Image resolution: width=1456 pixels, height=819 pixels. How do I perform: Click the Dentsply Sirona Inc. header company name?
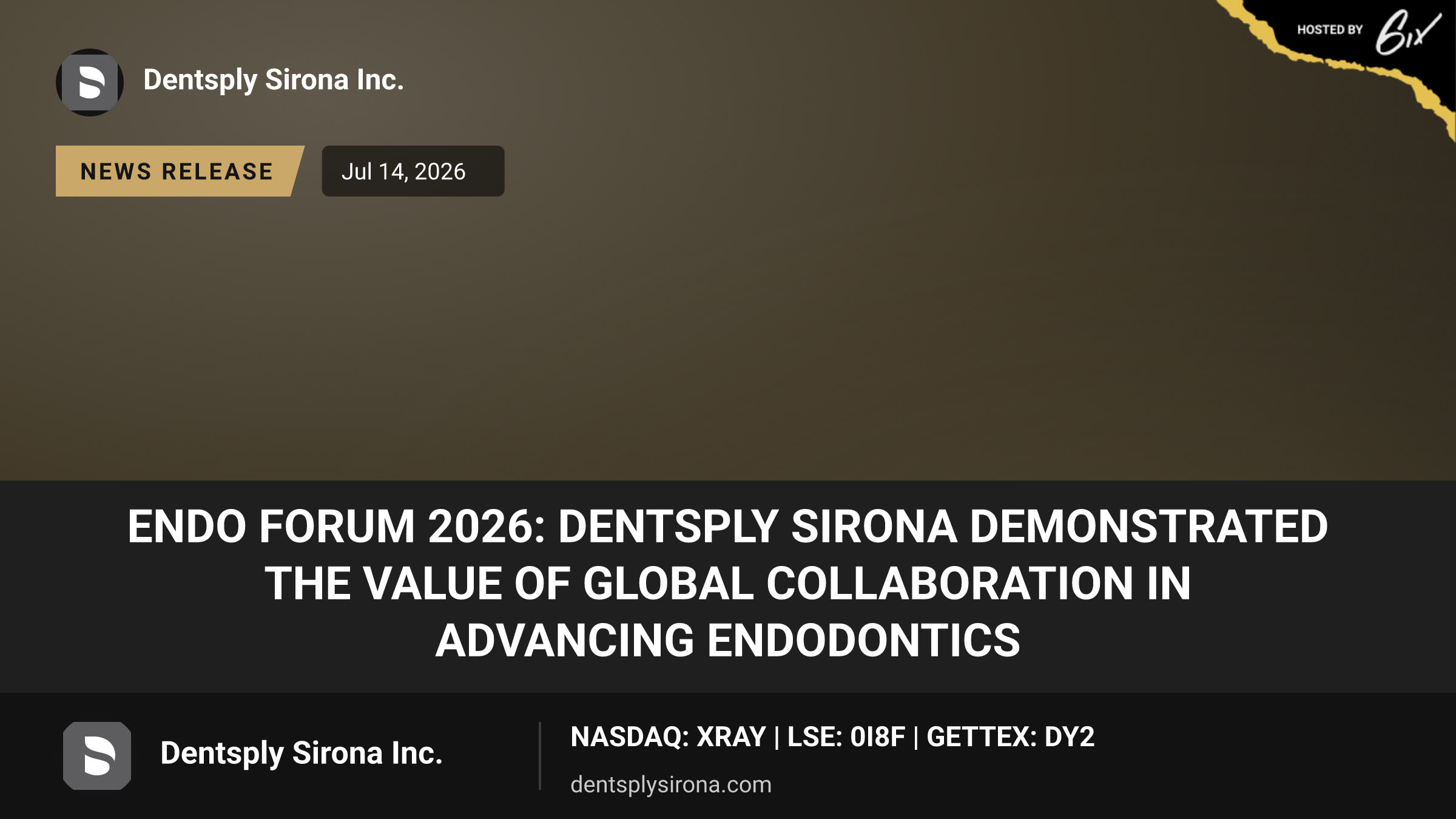click(x=274, y=80)
